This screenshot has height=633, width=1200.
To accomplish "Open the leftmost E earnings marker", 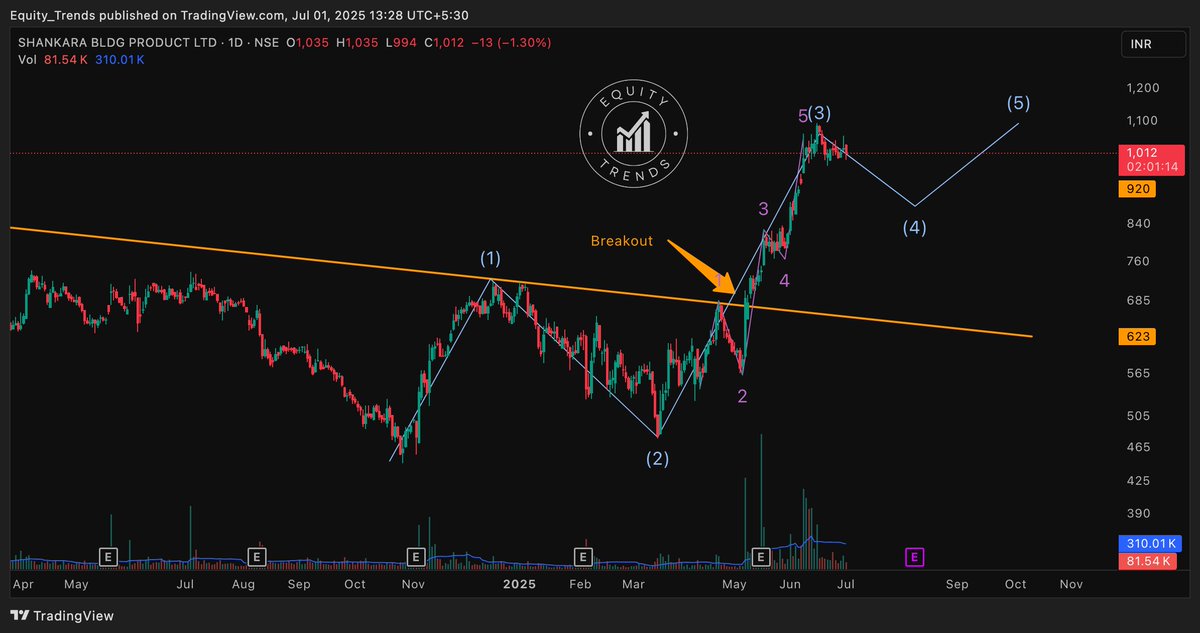I will click(x=108, y=555).
